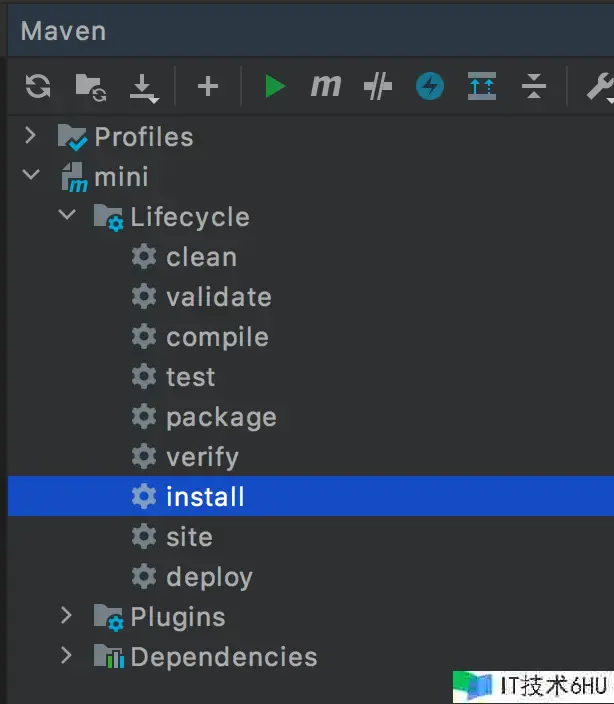Collapse all nodes in the Maven tree
The width and height of the screenshot is (614, 704).
534,87
